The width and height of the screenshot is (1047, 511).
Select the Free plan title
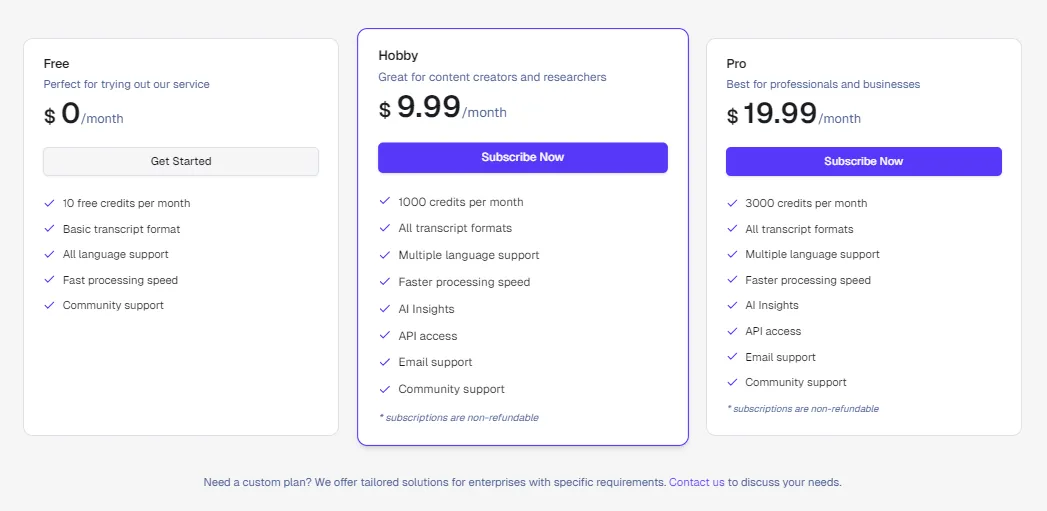pyautogui.click(x=57, y=64)
